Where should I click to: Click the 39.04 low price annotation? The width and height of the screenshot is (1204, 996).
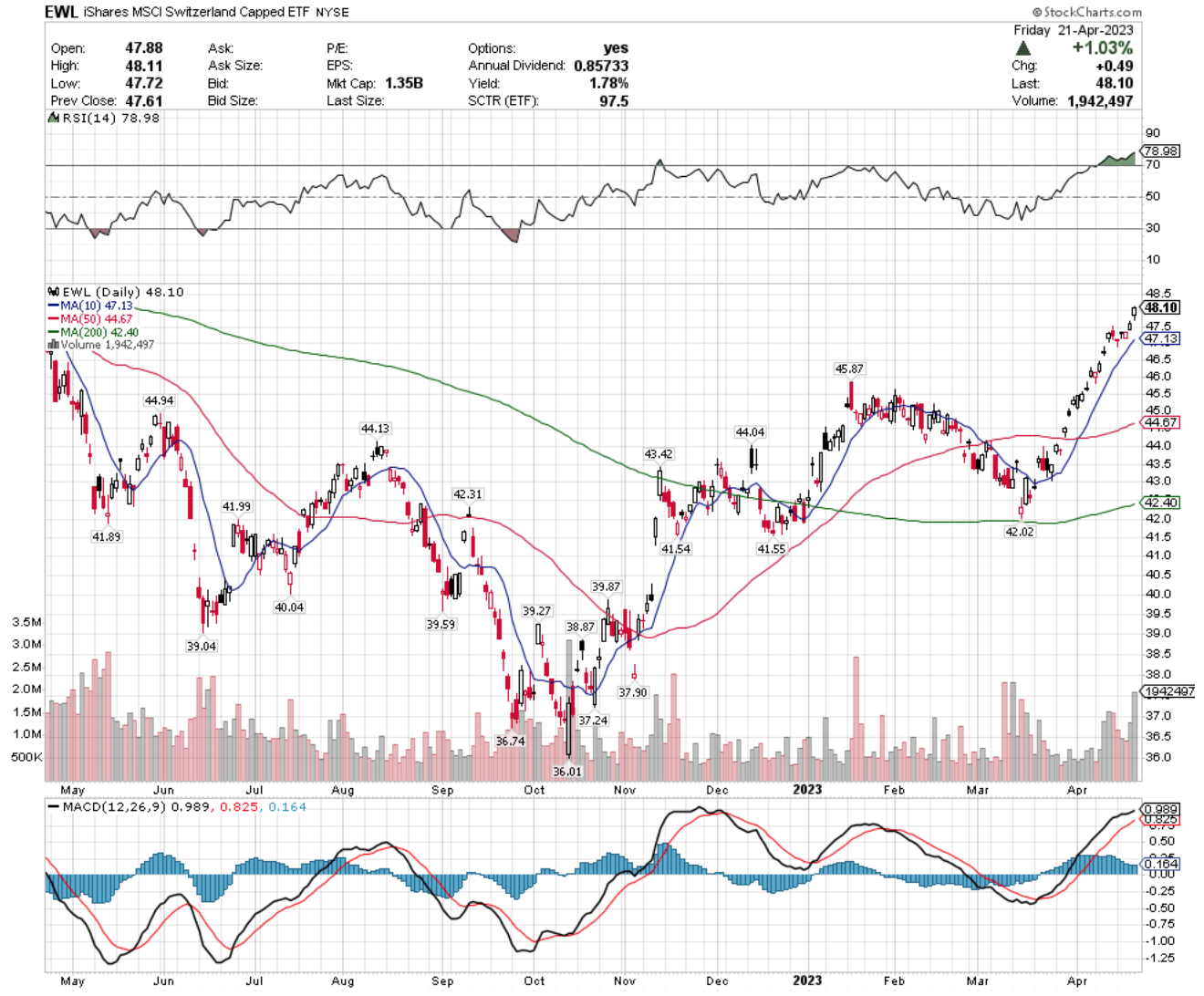tap(202, 646)
